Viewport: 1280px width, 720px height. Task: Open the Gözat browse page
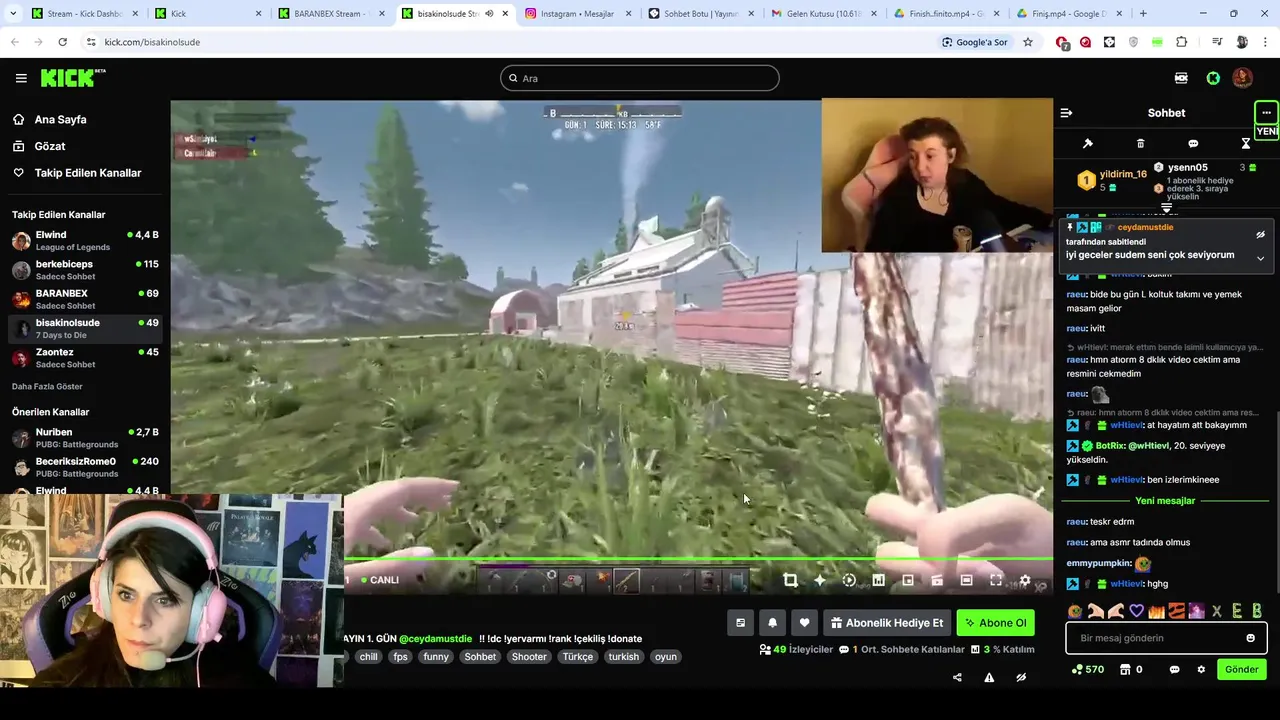pyautogui.click(x=50, y=146)
